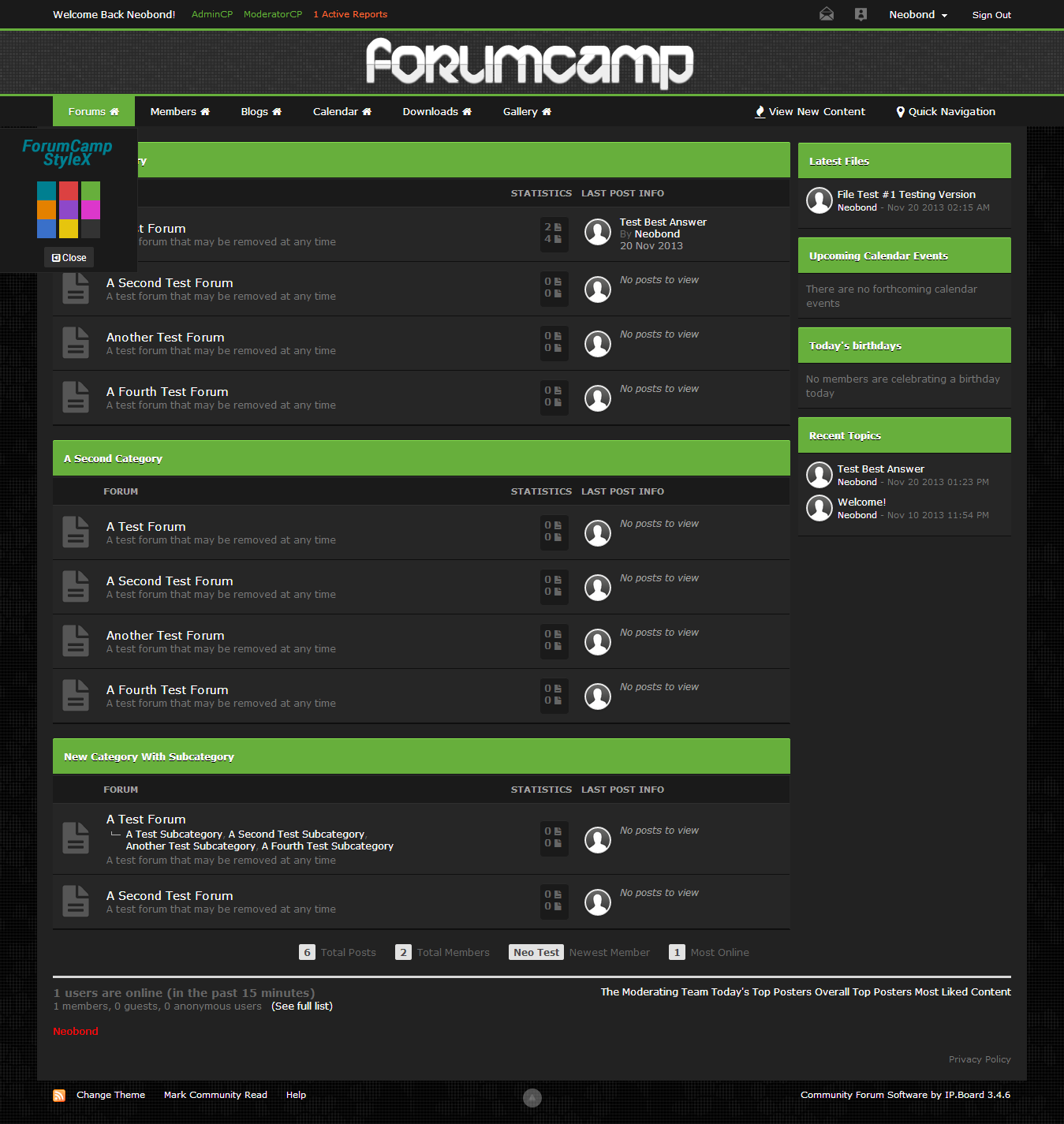Image resolution: width=1064 pixels, height=1124 pixels.
Task: Switch to the Forums tab
Action: click(x=94, y=111)
